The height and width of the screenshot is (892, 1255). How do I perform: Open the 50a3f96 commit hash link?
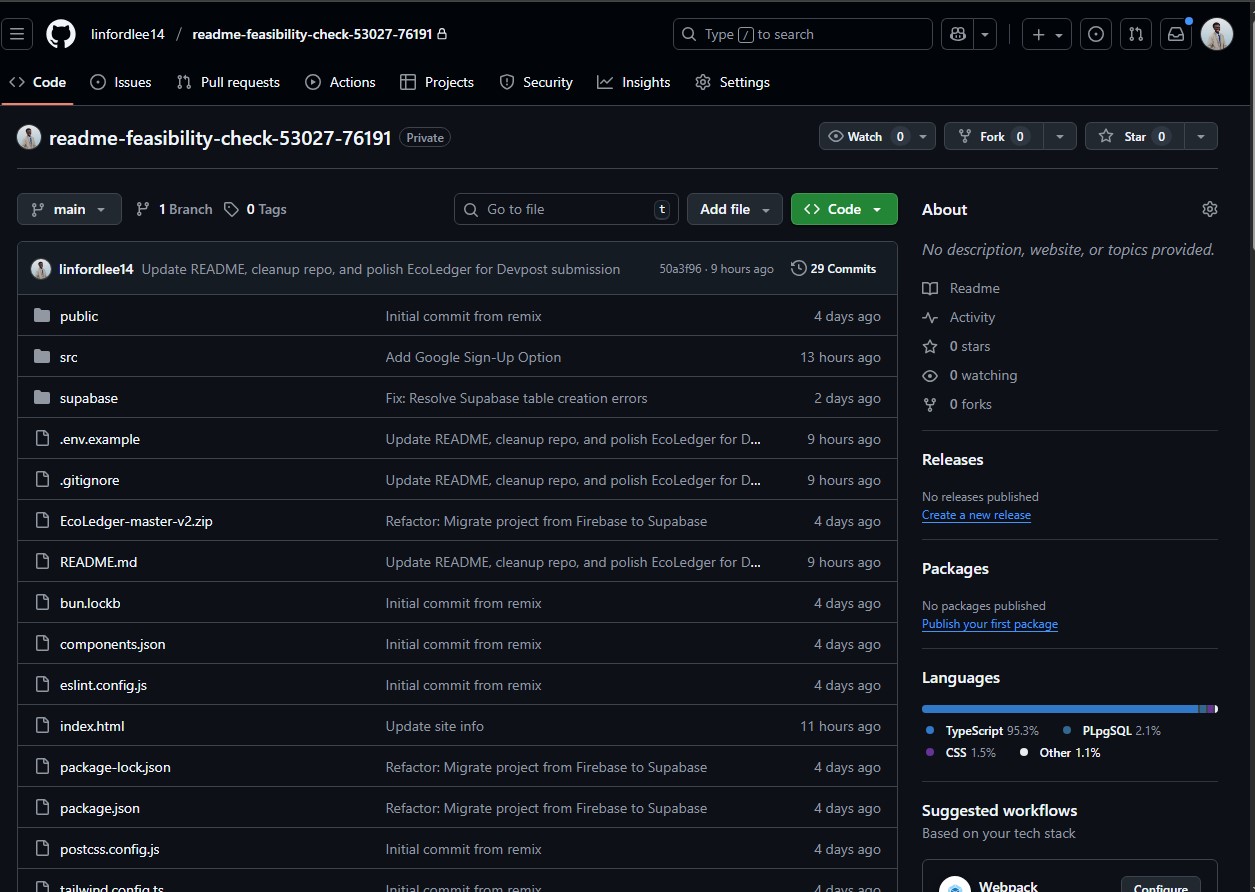(x=680, y=269)
